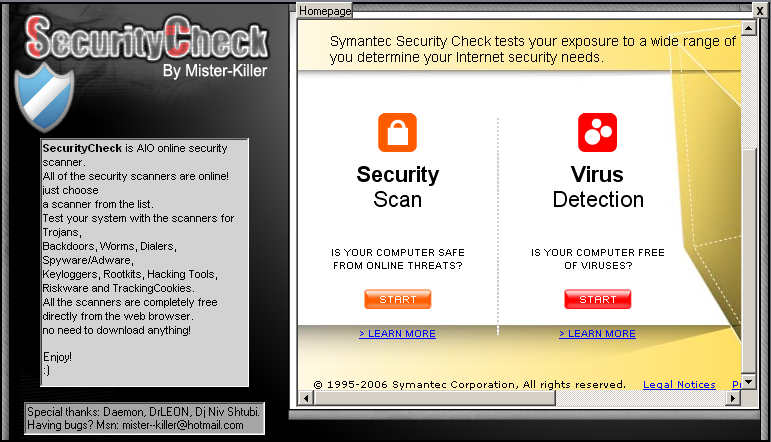Select the Homepage tab label
The width and height of the screenshot is (771, 442).
325,11
